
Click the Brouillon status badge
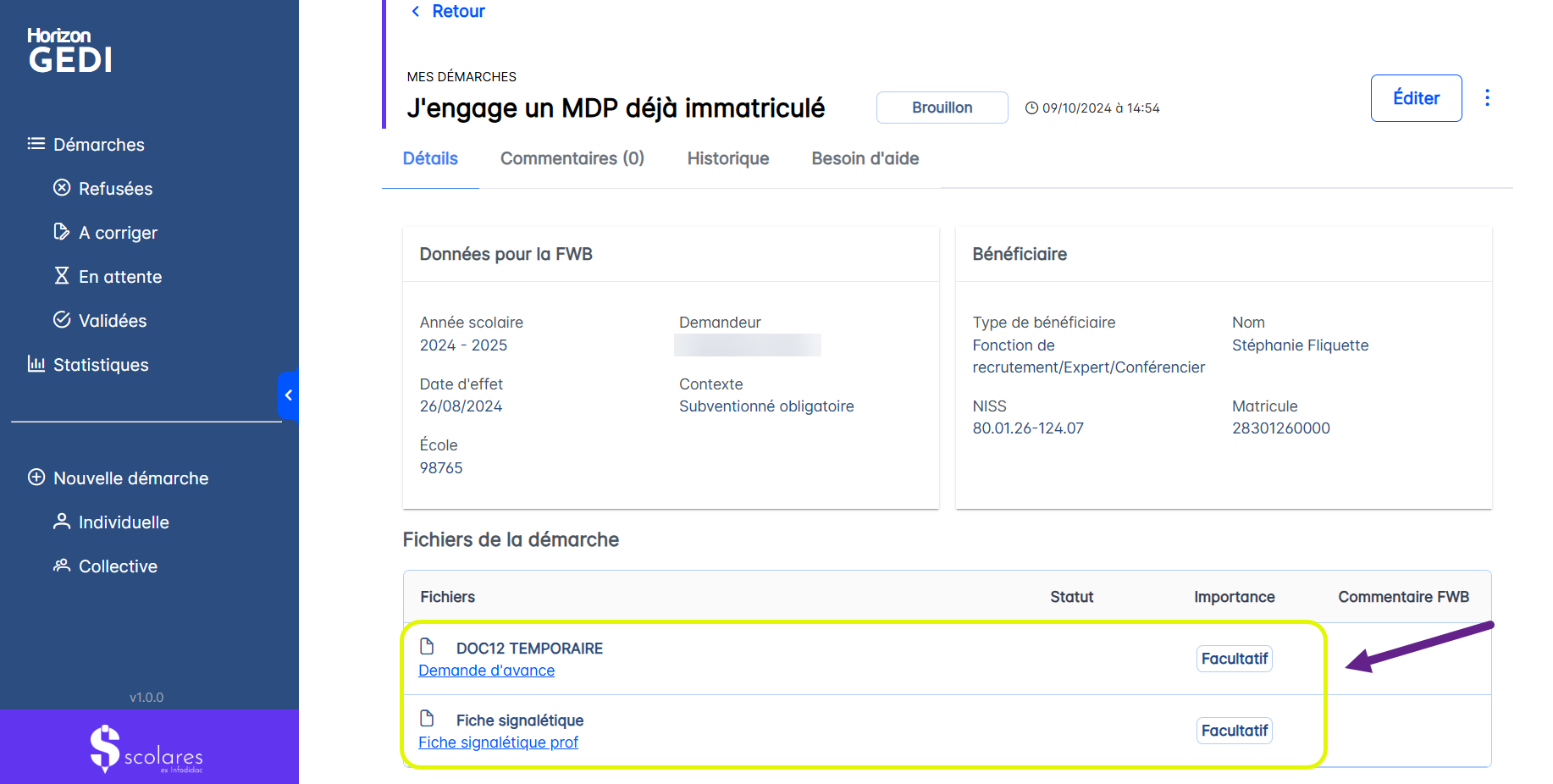click(942, 108)
